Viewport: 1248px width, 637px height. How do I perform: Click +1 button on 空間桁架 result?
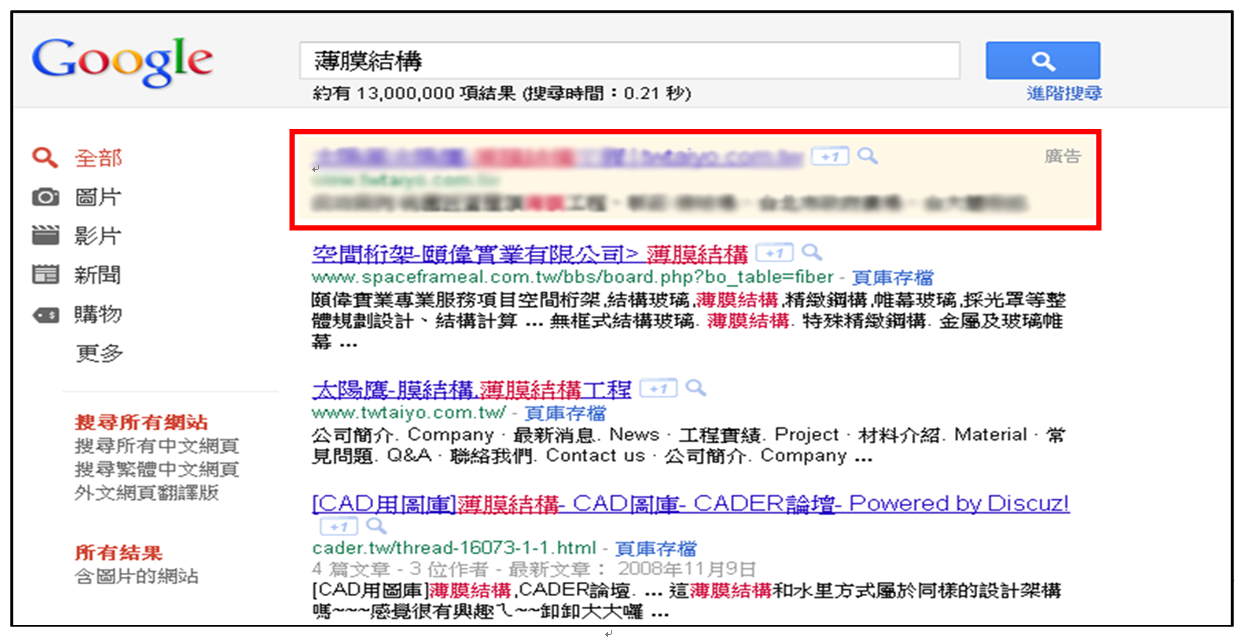point(774,253)
